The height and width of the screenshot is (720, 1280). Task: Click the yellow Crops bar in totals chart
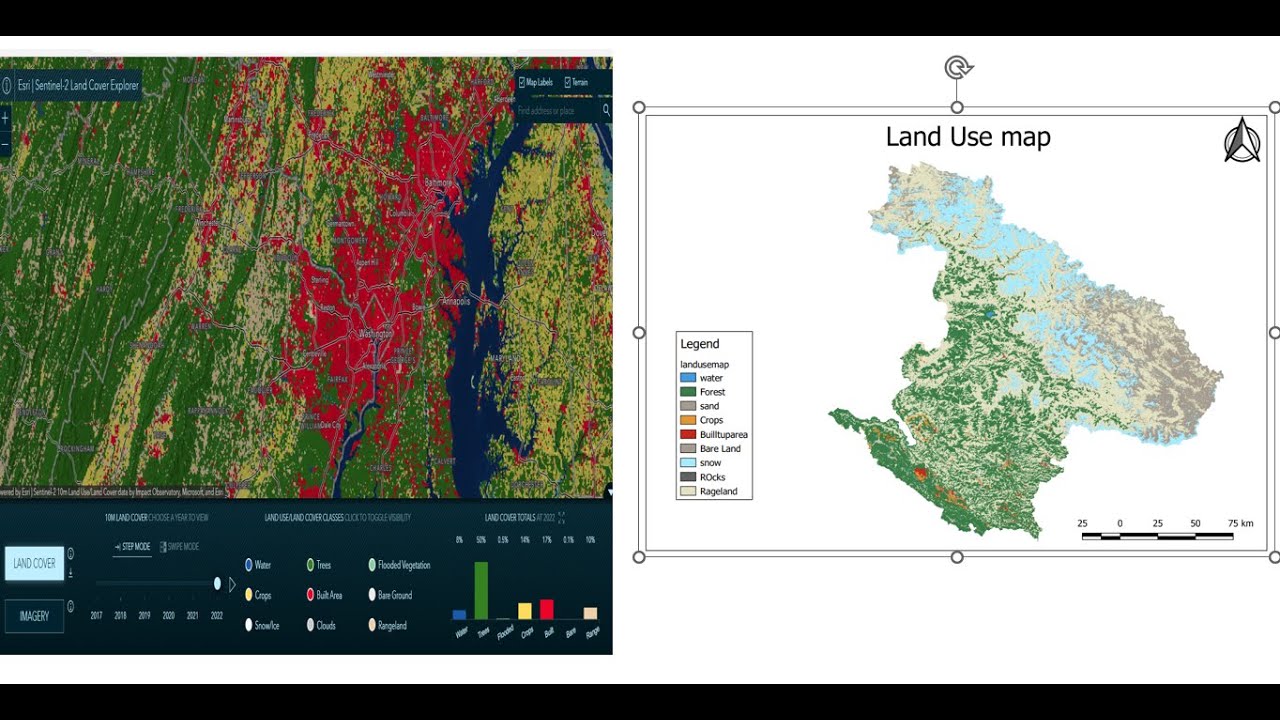pos(524,611)
